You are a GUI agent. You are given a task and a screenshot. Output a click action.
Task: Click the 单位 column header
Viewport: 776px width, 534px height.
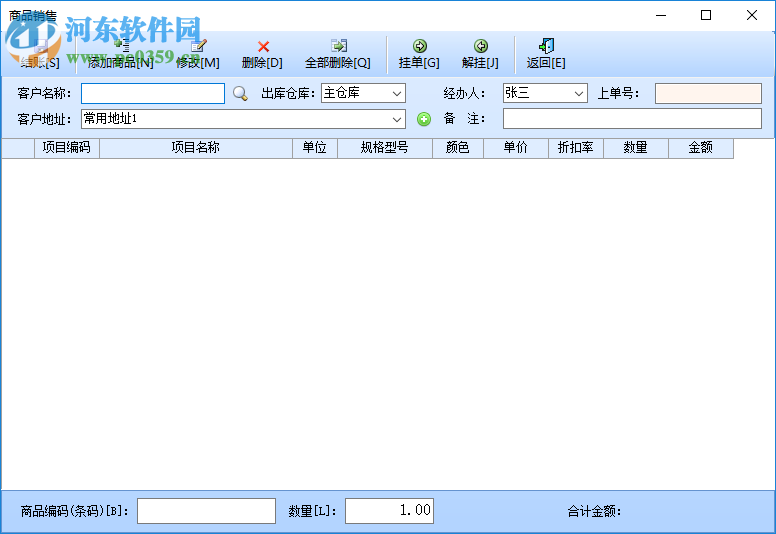(315, 148)
